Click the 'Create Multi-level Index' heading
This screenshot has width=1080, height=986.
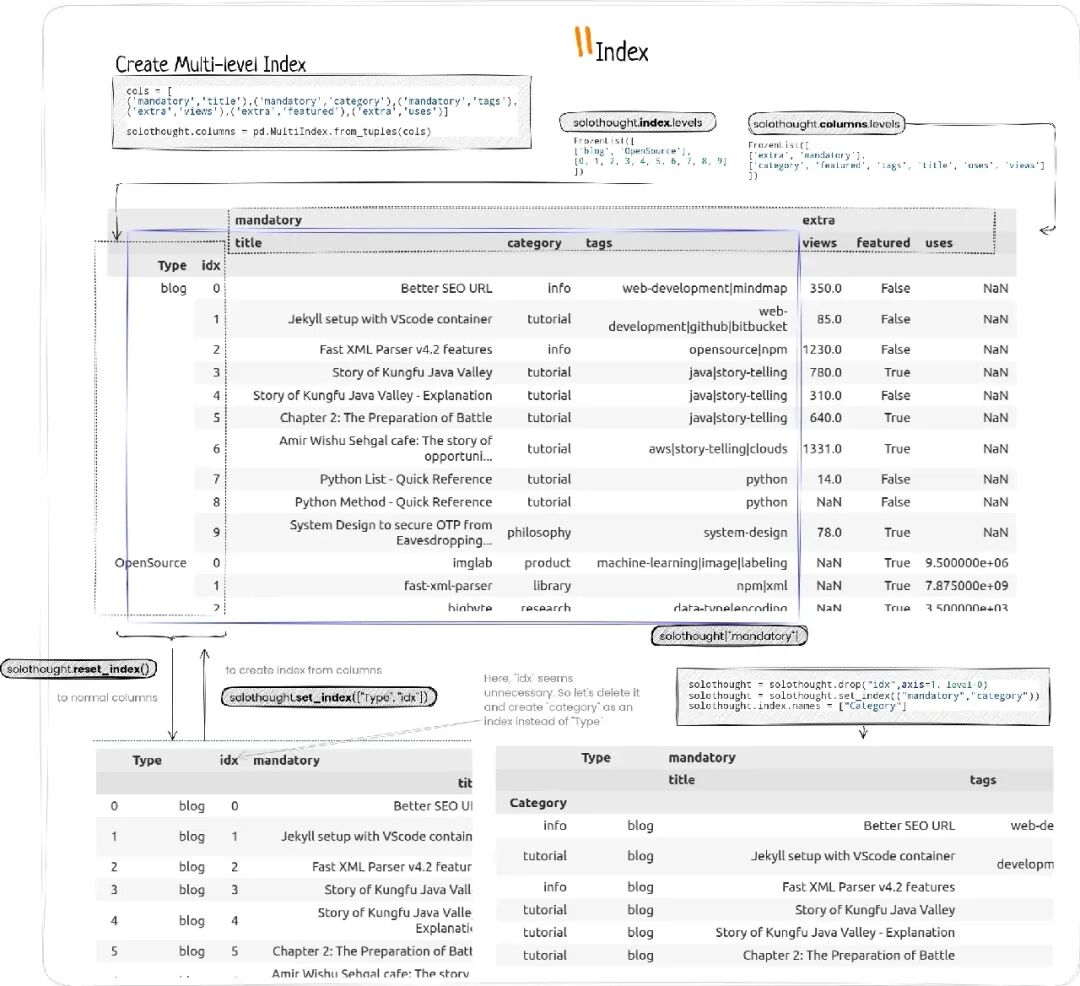[x=210, y=64]
